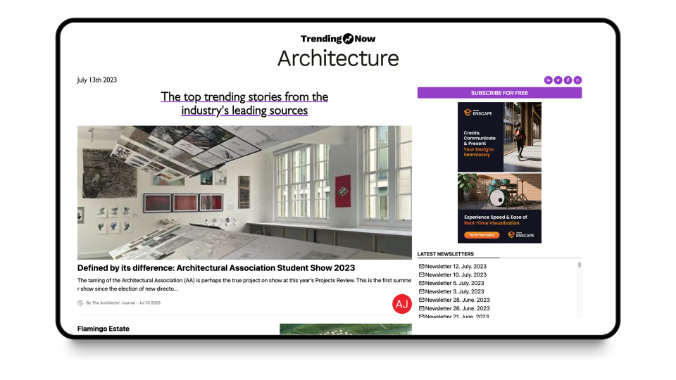Open the Flamingo Estate article title
This screenshot has width=676, height=380.
(x=103, y=329)
